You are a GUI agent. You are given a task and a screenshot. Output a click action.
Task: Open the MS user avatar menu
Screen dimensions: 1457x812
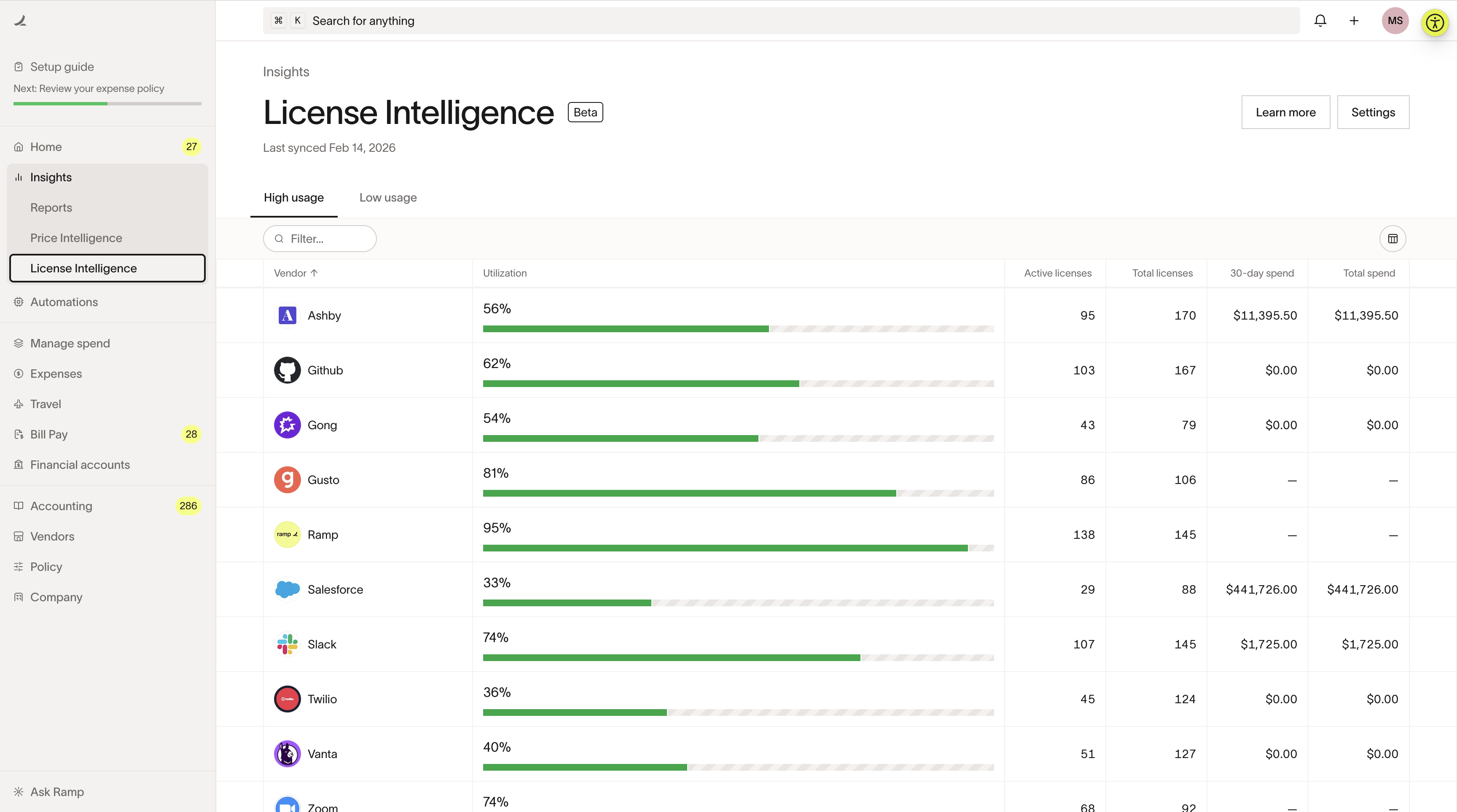(1395, 21)
